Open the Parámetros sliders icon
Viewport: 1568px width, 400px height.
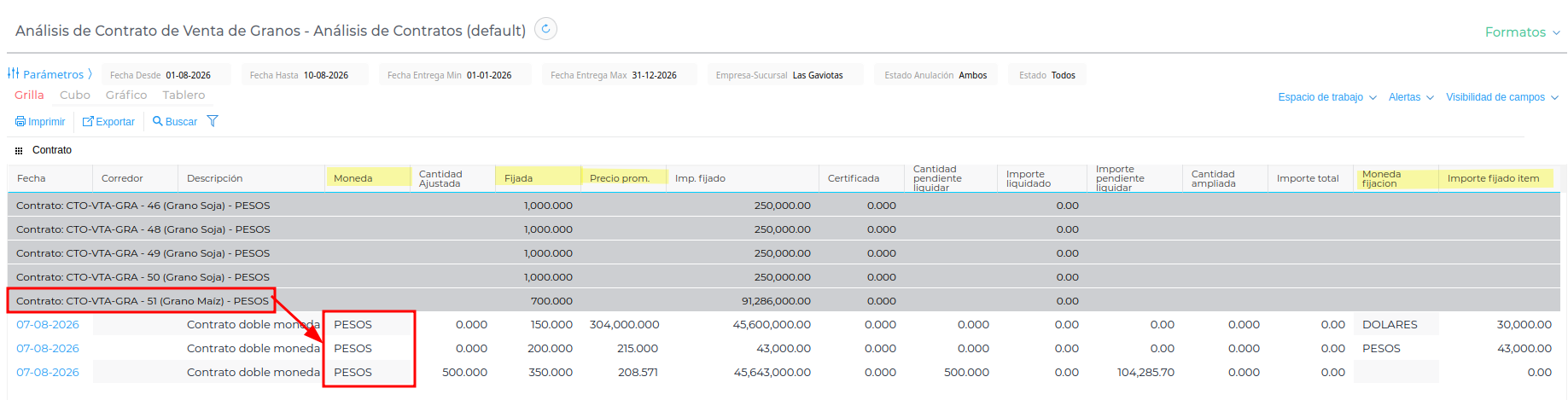[14, 73]
